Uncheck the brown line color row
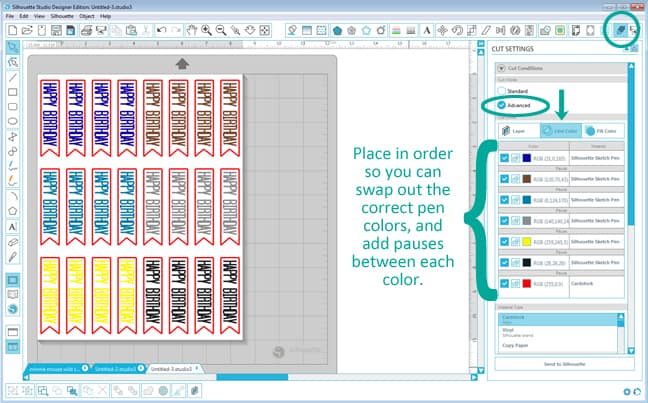 pyautogui.click(x=504, y=179)
